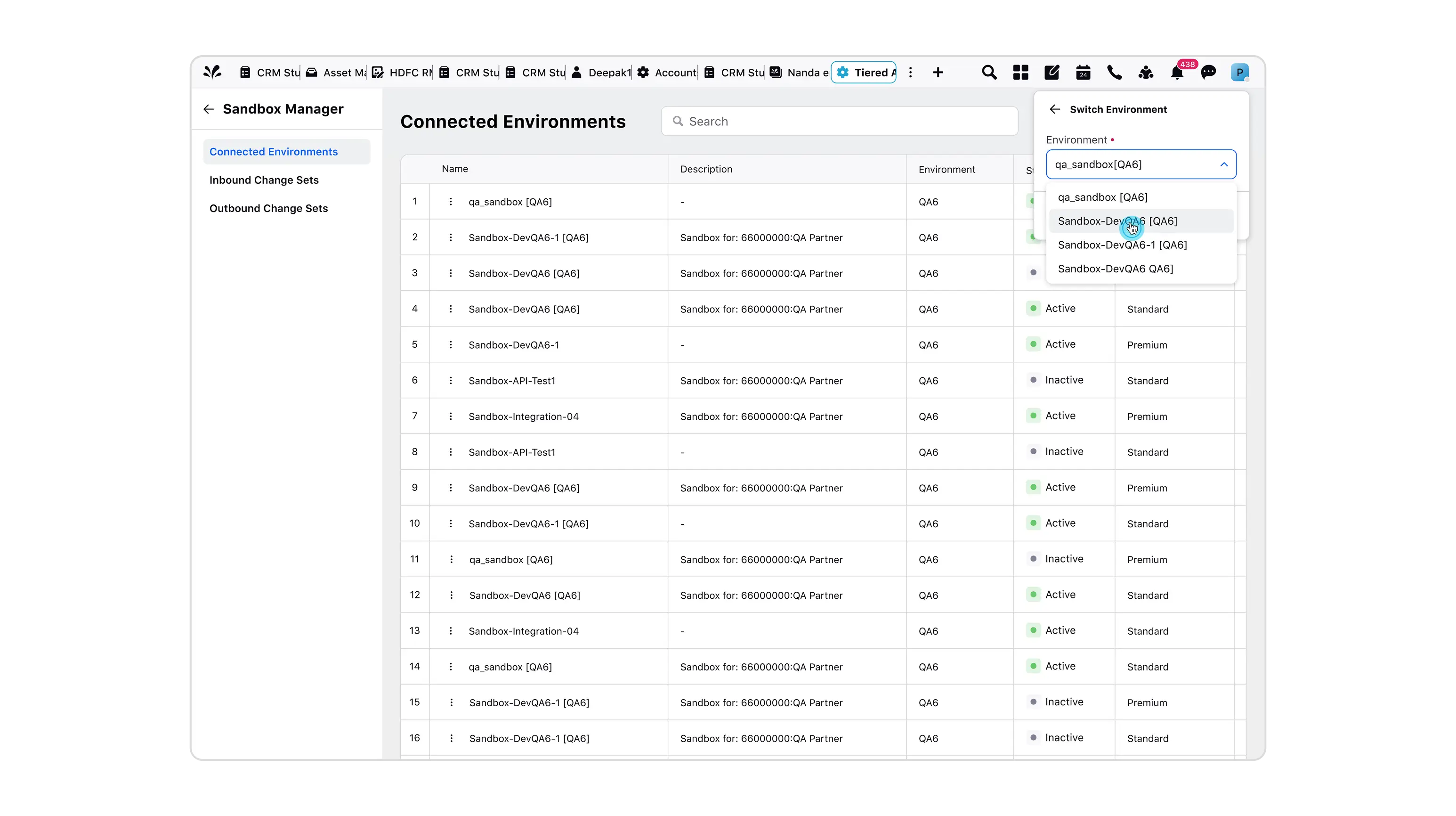Choose Sandbox-DevQA6-1 [QA6] from dropdown list

coord(1123,245)
